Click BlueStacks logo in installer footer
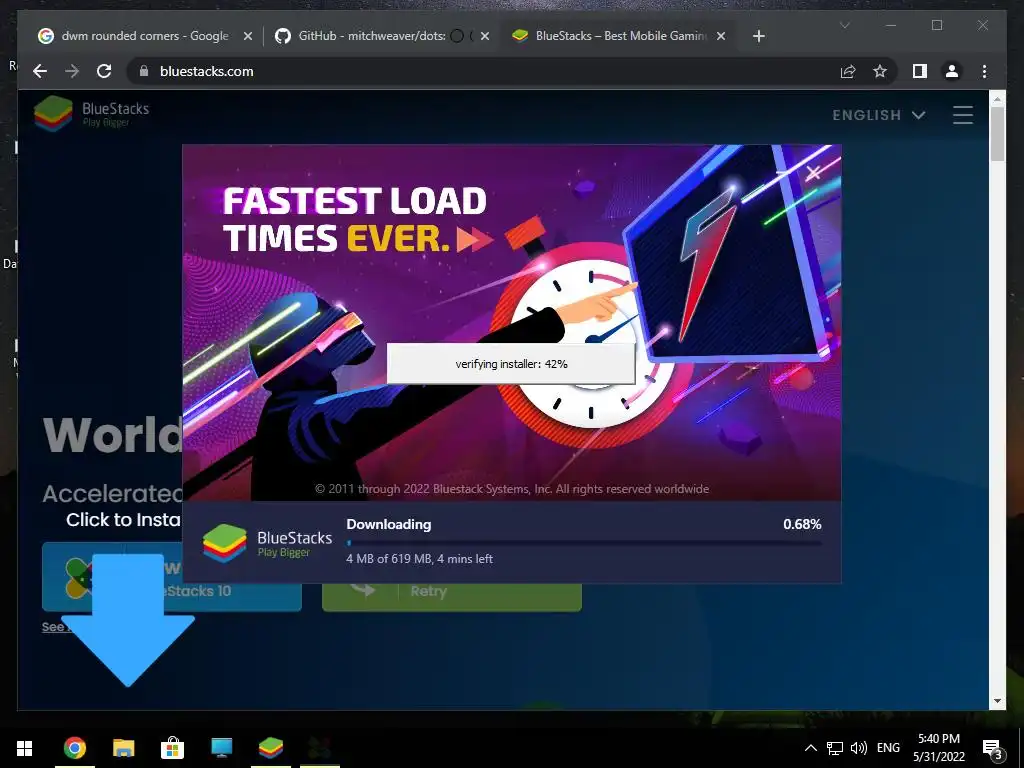This screenshot has width=1024, height=768. tap(267, 543)
